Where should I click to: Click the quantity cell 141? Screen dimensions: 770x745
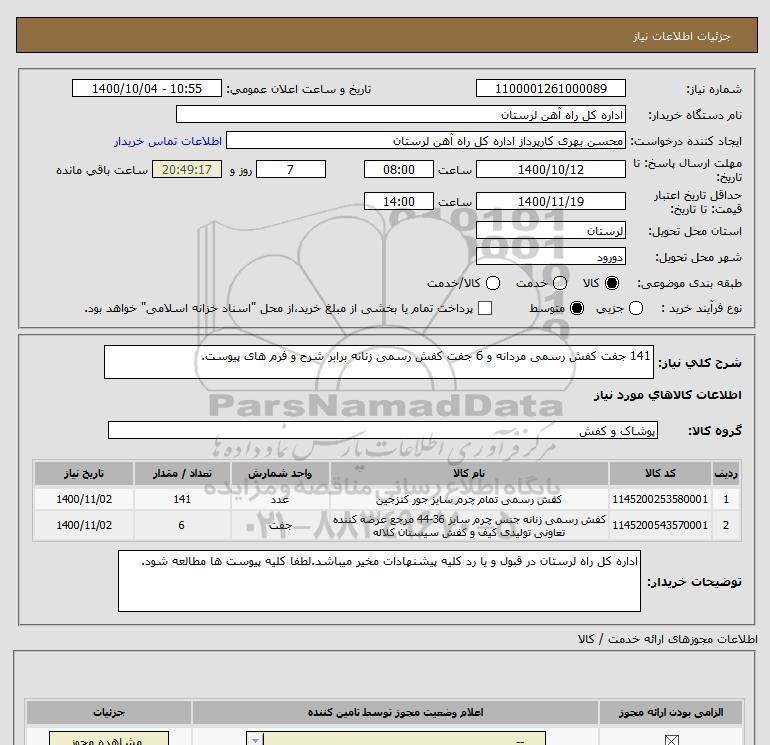point(182,499)
